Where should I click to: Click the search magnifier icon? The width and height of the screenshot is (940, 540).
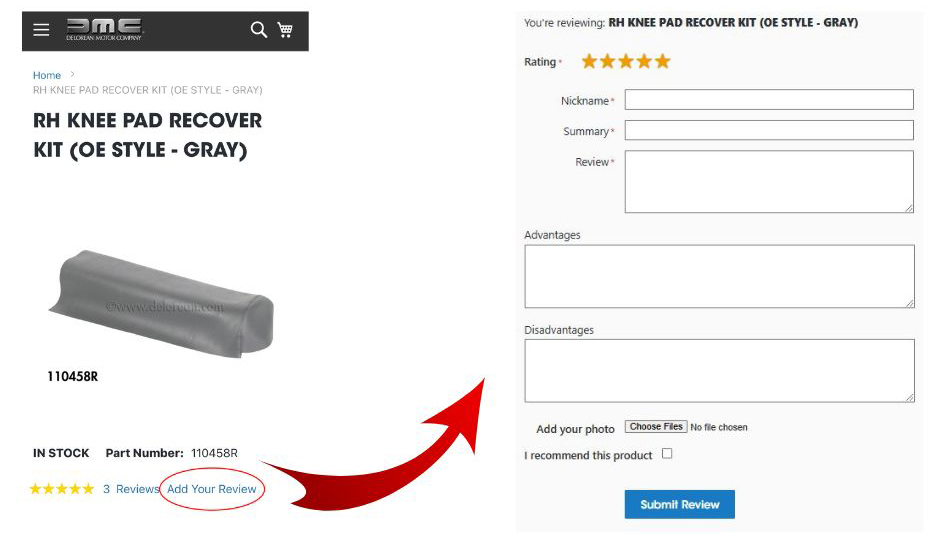(258, 29)
